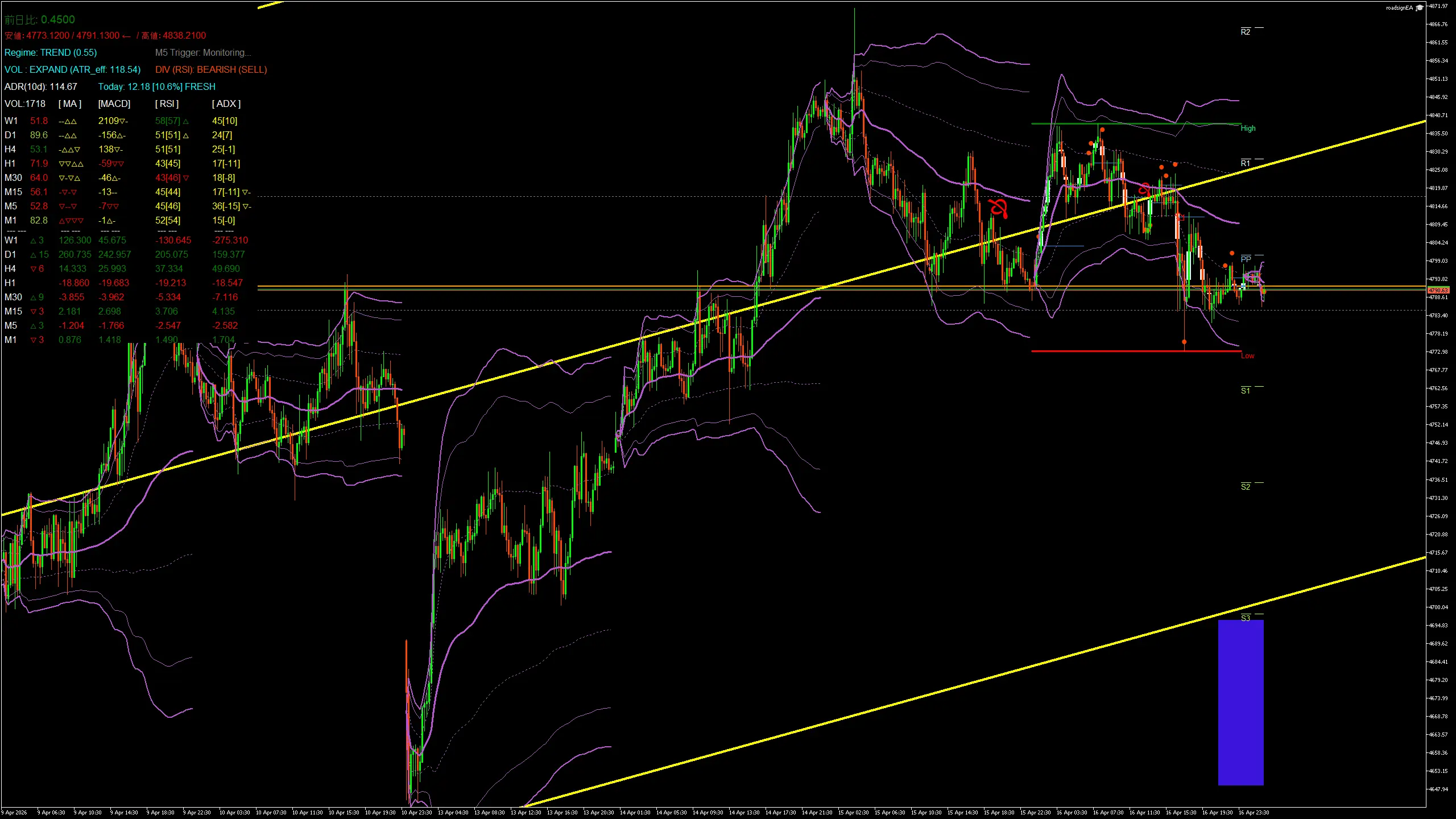The height and width of the screenshot is (819, 1456).
Task: Select the W1 timeframe row label
Action: 10,120
